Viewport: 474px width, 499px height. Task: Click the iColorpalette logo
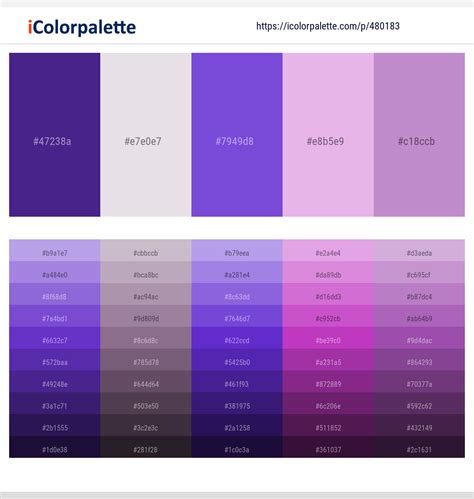[x=82, y=27]
